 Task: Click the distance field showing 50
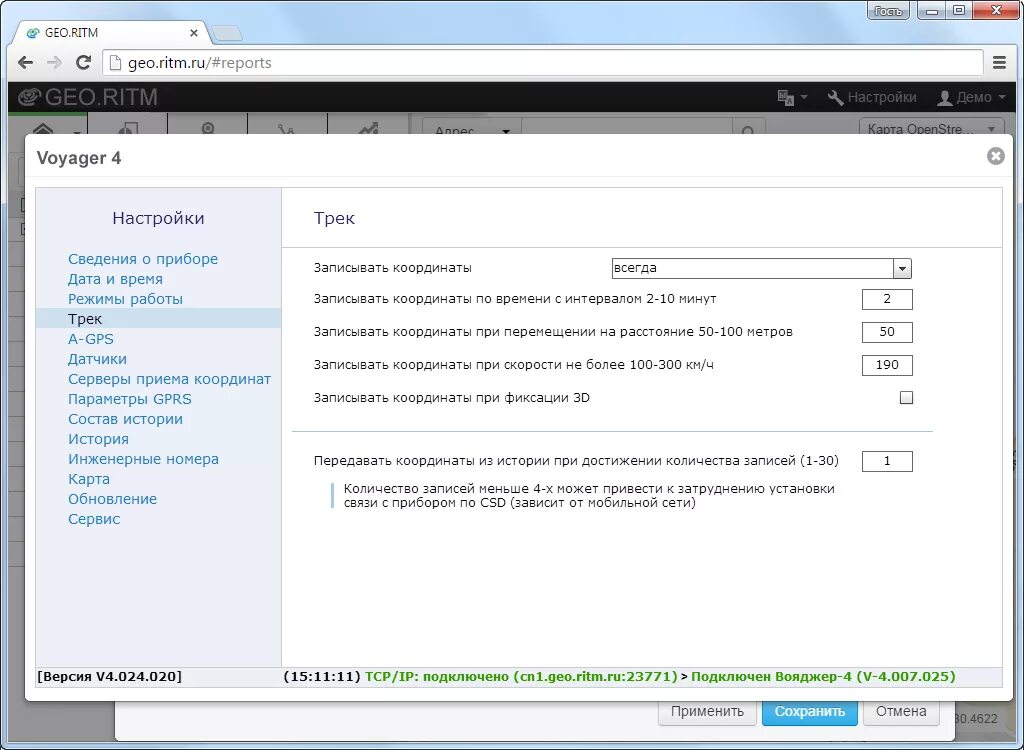887,332
